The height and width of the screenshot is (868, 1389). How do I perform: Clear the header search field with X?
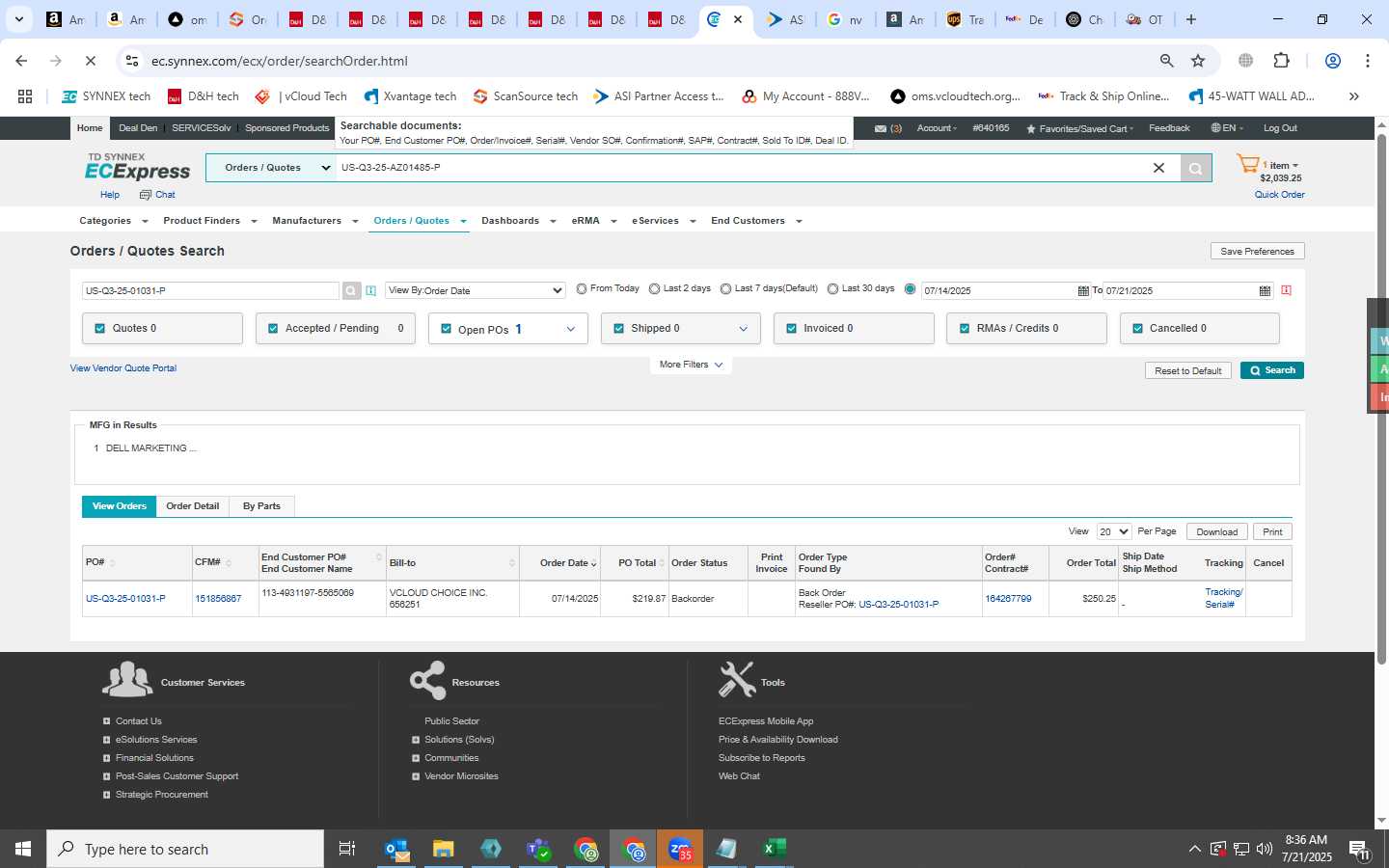coord(1158,168)
